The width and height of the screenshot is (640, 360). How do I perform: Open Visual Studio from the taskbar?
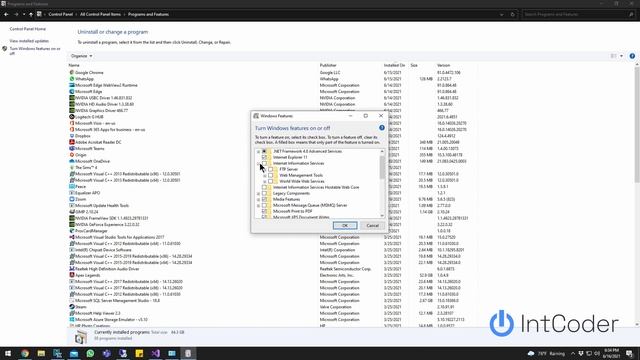tap(156, 353)
